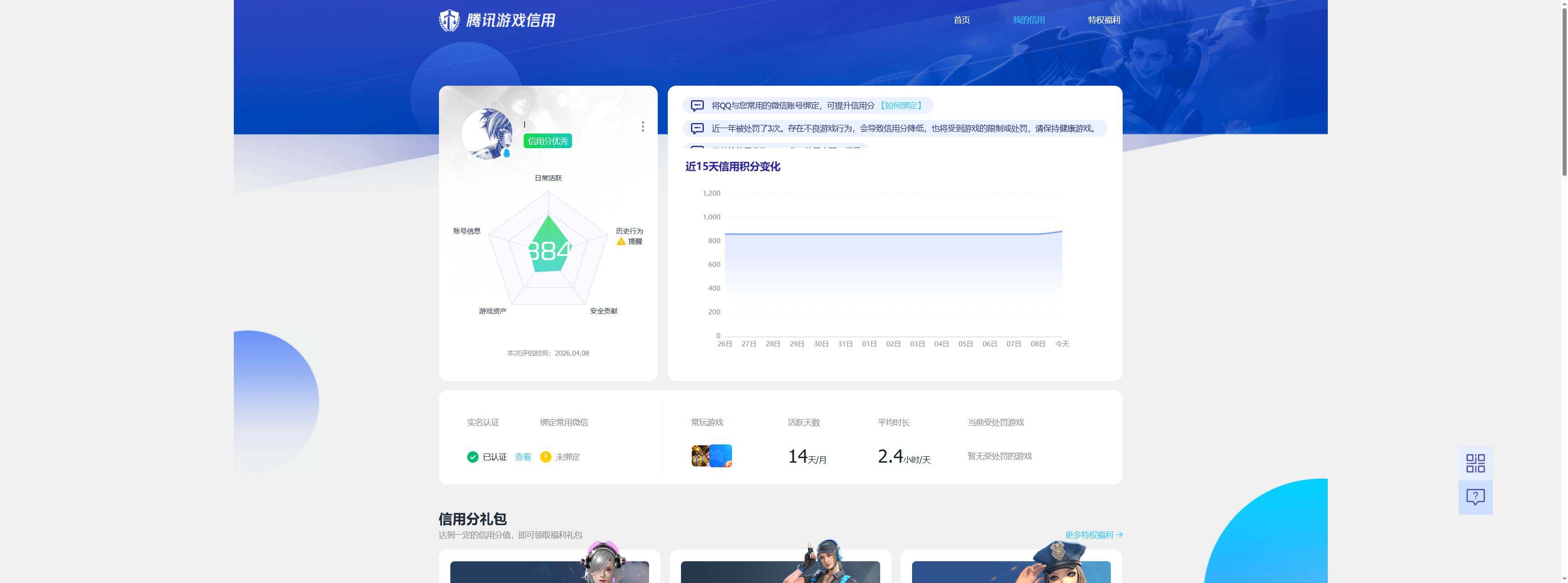This screenshot has height=583, width=1568.
Task: Open the three-dot profile card menu
Action: 642,126
